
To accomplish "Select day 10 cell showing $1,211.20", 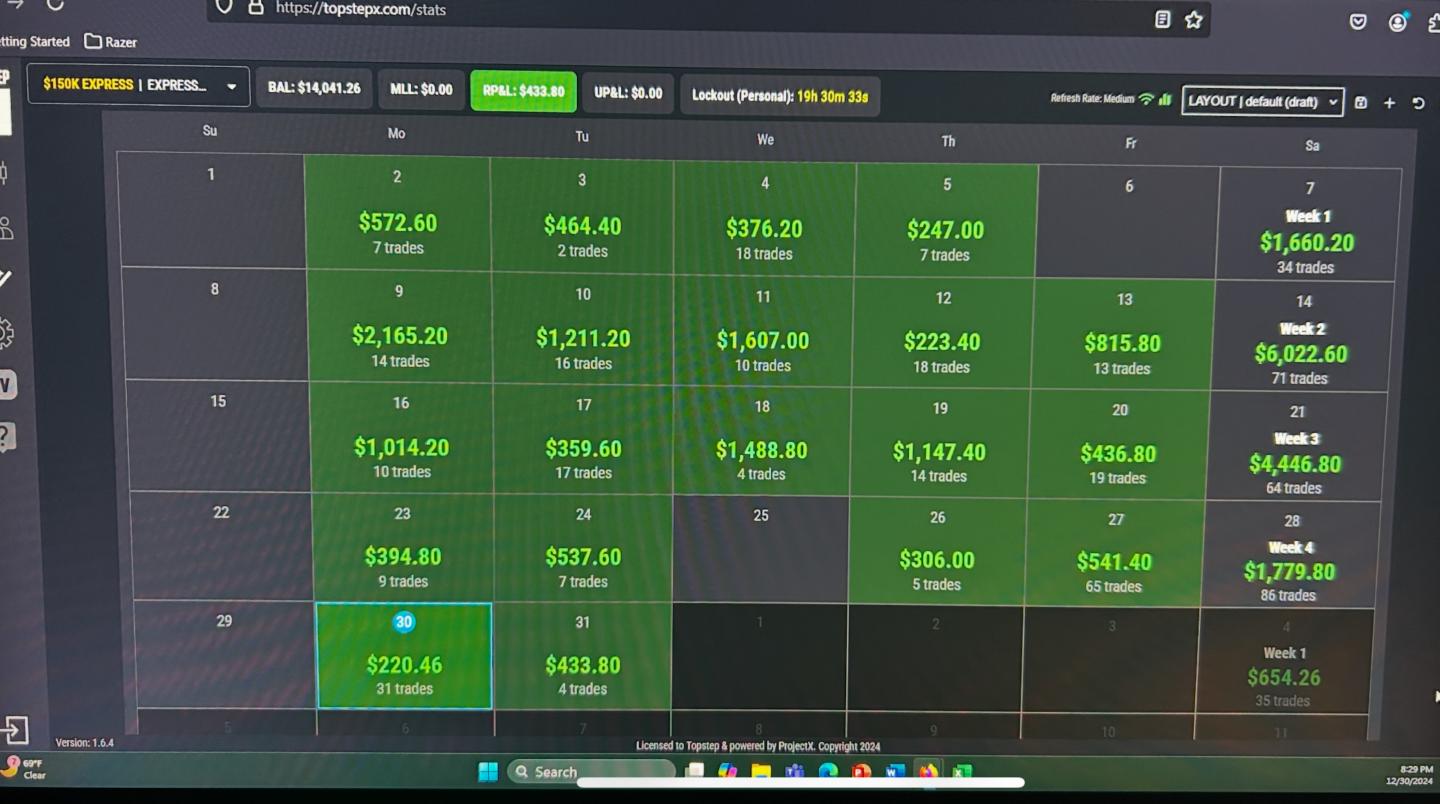I will click(x=583, y=328).
